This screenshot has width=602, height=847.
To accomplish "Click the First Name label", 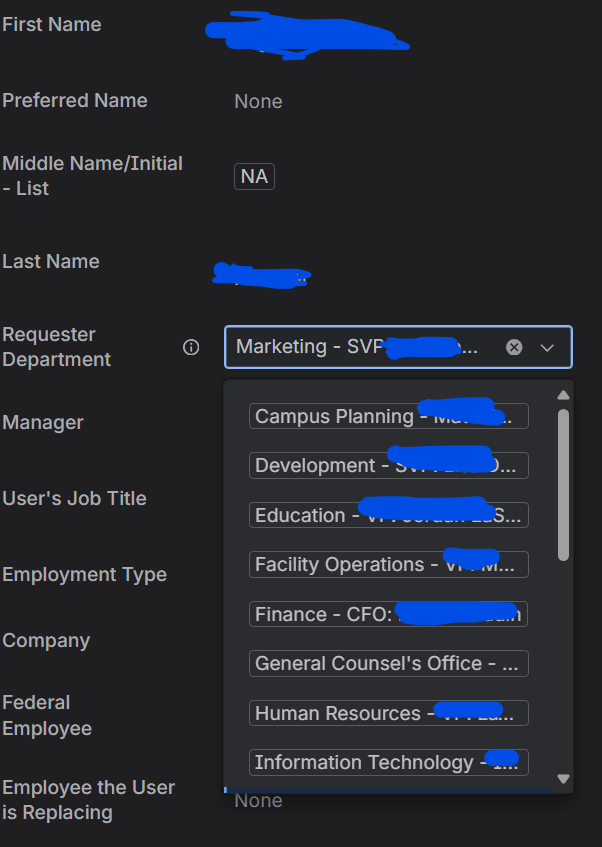I will pyautogui.click(x=52, y=25).
